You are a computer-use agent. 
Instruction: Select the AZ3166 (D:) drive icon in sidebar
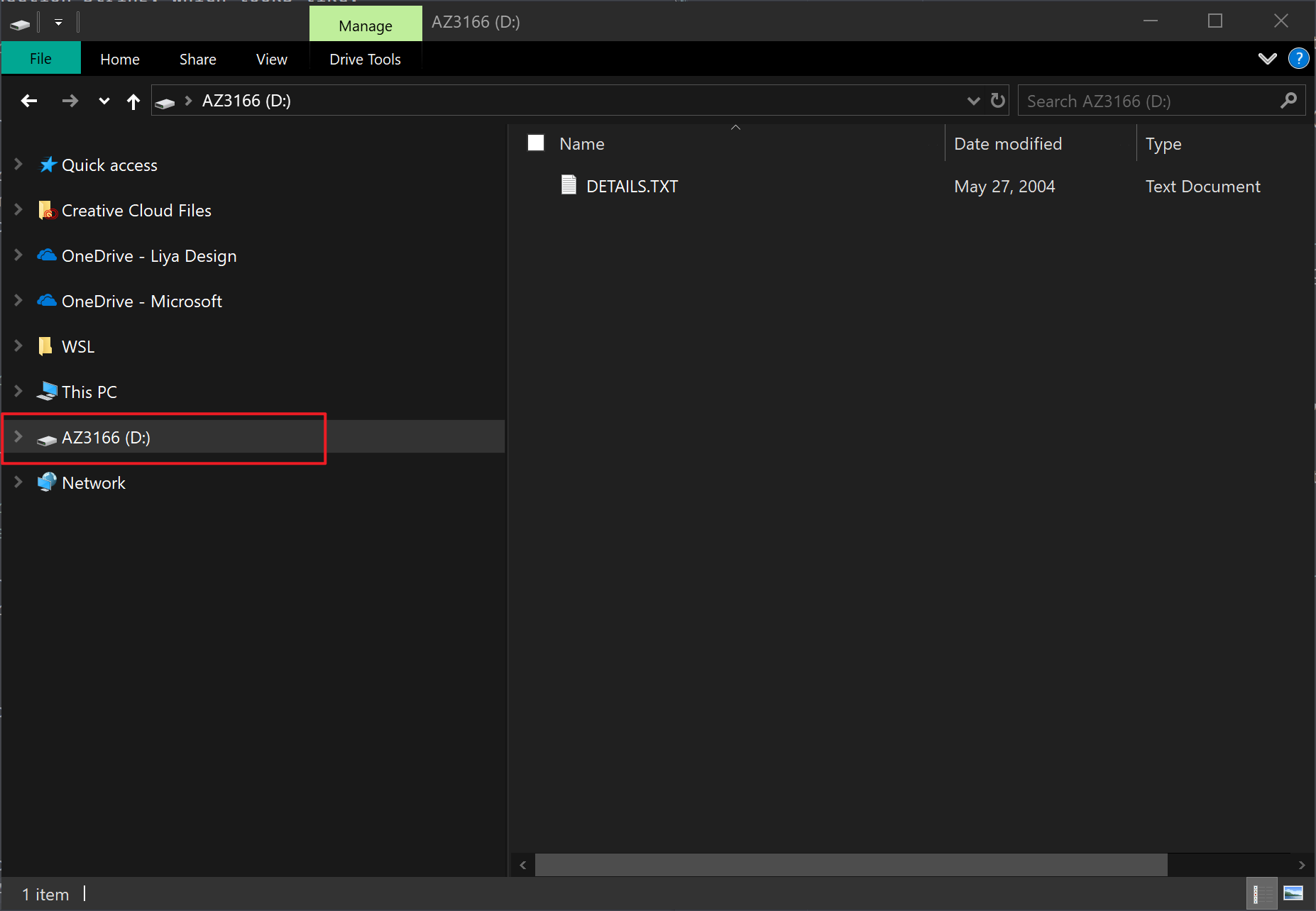(x=47, y=440)
